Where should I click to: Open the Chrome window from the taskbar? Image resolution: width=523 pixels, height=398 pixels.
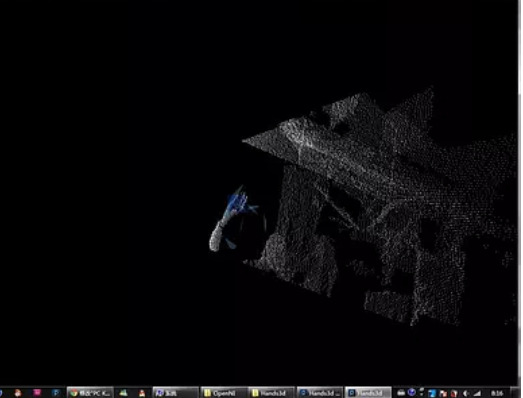point(90,393)
